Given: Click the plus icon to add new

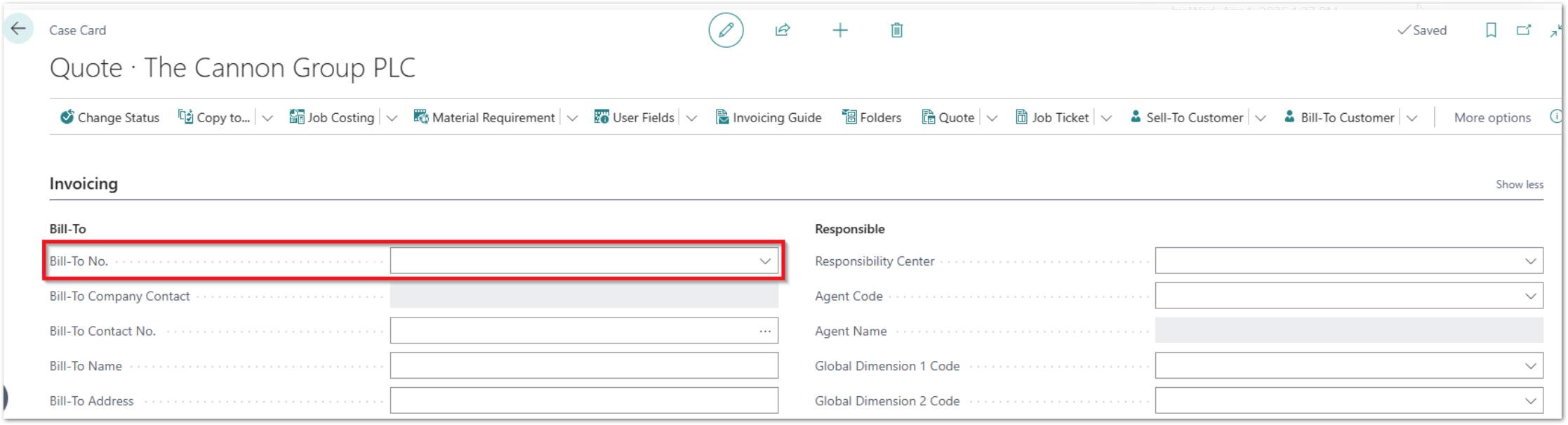Looking at the screenshot, I should tap(839, 30).
